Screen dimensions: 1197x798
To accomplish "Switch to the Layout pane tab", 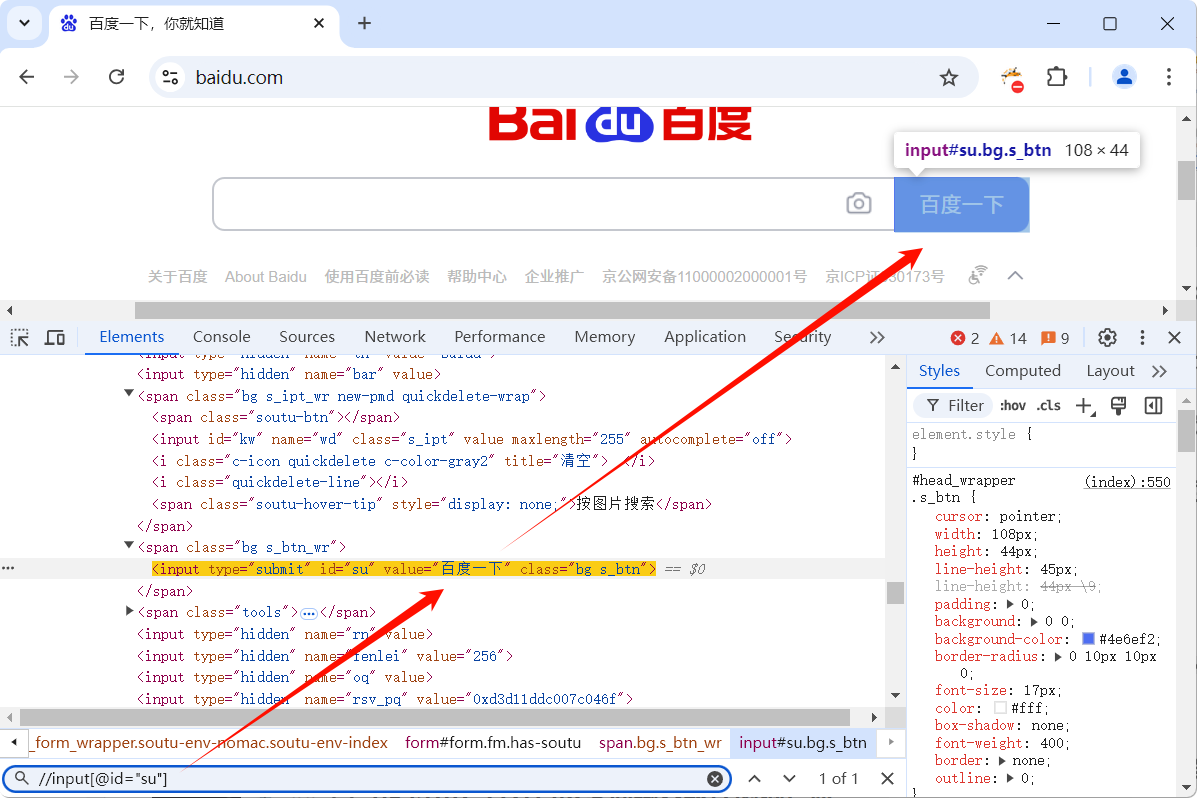I will tap(1110, 371).
